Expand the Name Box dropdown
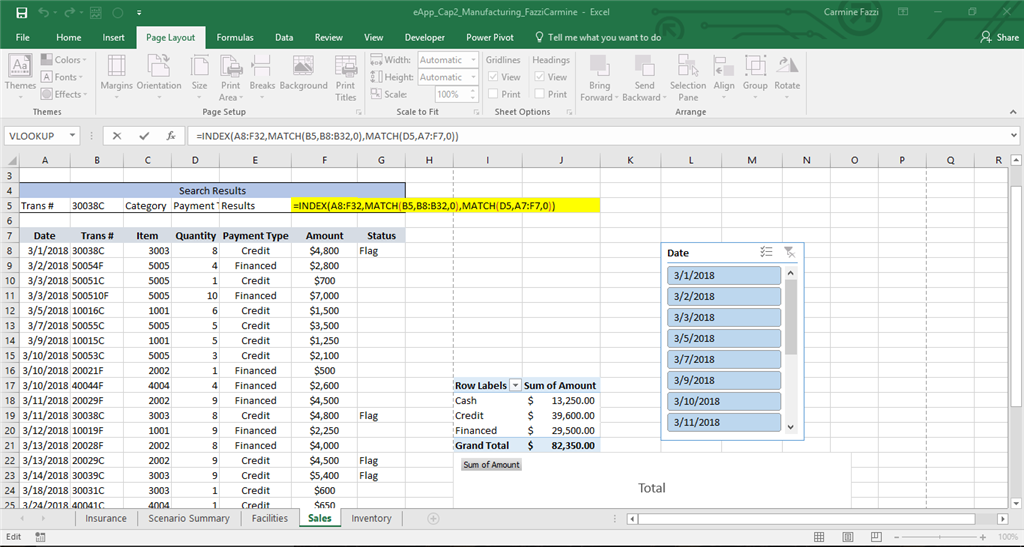 [x=73, y=136]
